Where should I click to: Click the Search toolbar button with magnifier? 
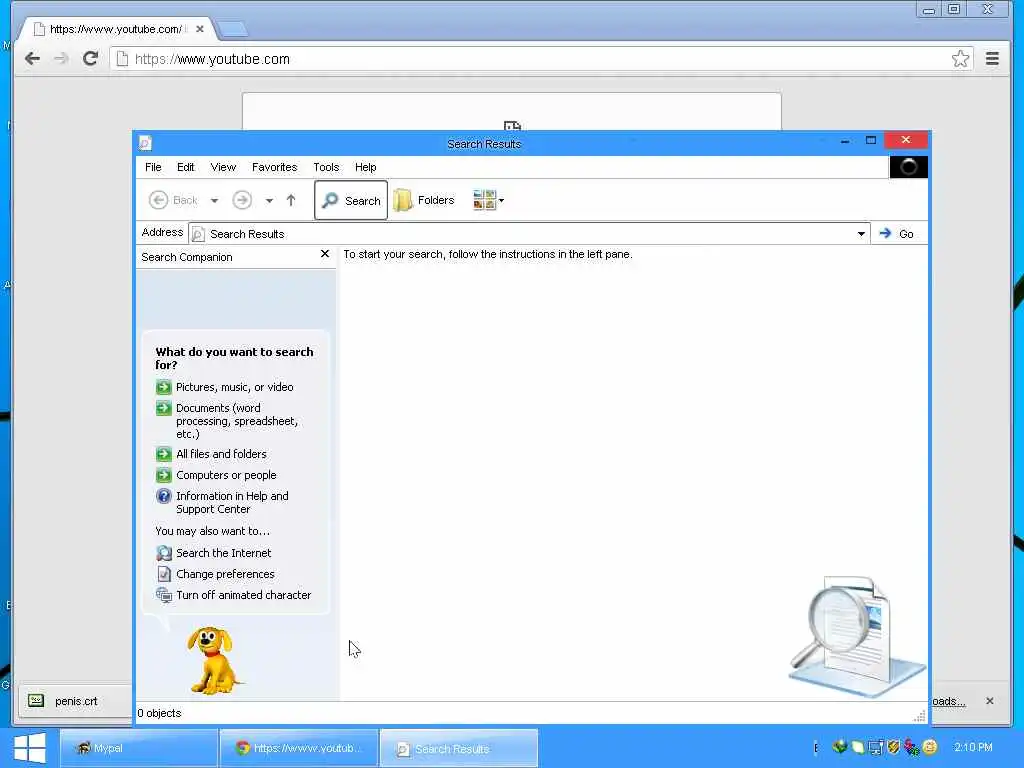click(x=351, y=200)
